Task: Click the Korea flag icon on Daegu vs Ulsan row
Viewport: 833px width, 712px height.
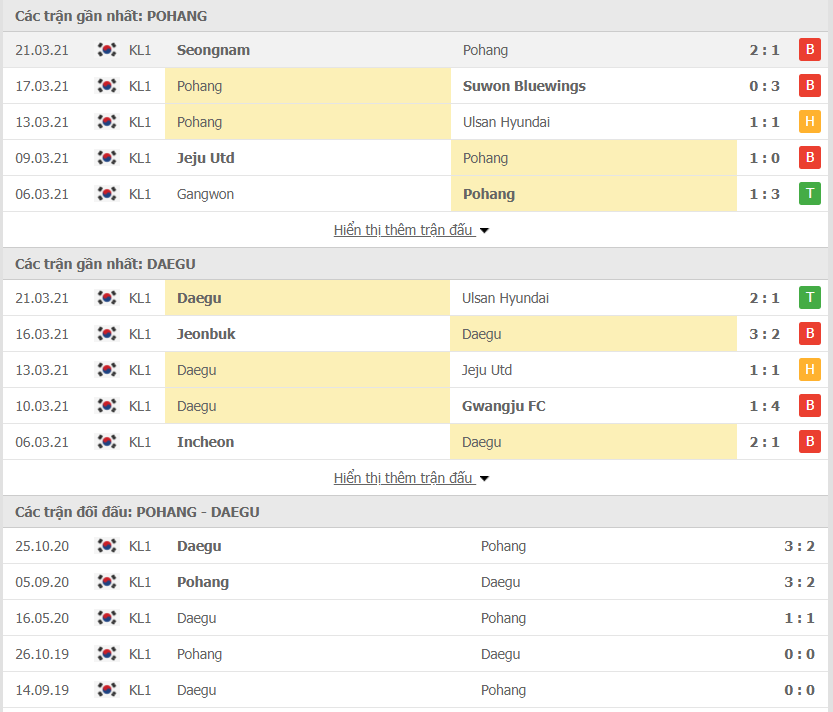Action: pos(107,297)
